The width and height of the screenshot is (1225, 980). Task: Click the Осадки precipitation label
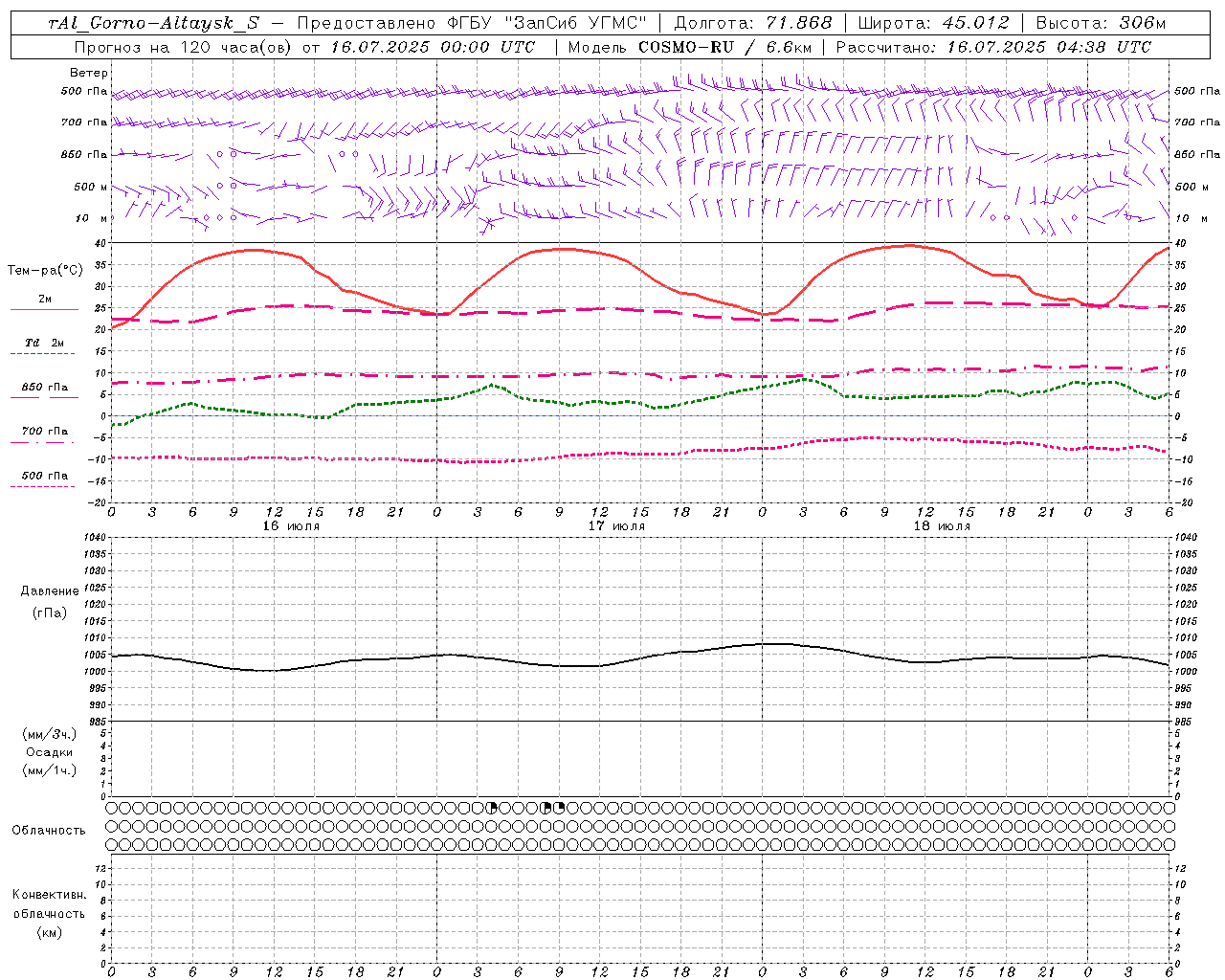(50, 752)
